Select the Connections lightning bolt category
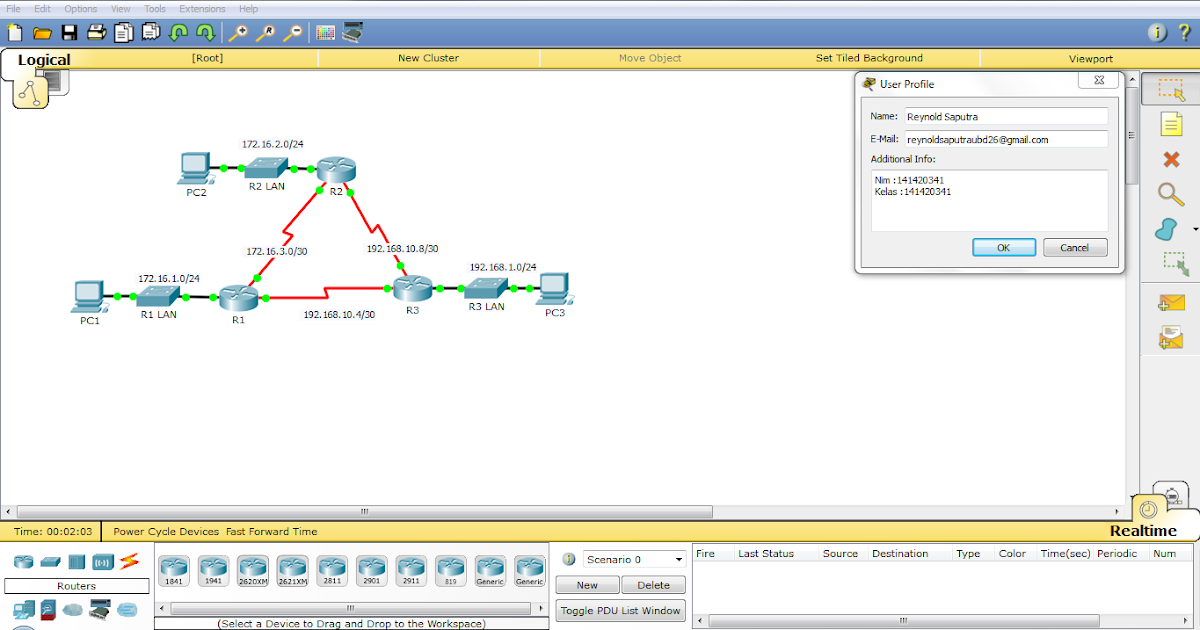The height and width of the screenshot is (630, 1200). (x=127, y=563)
